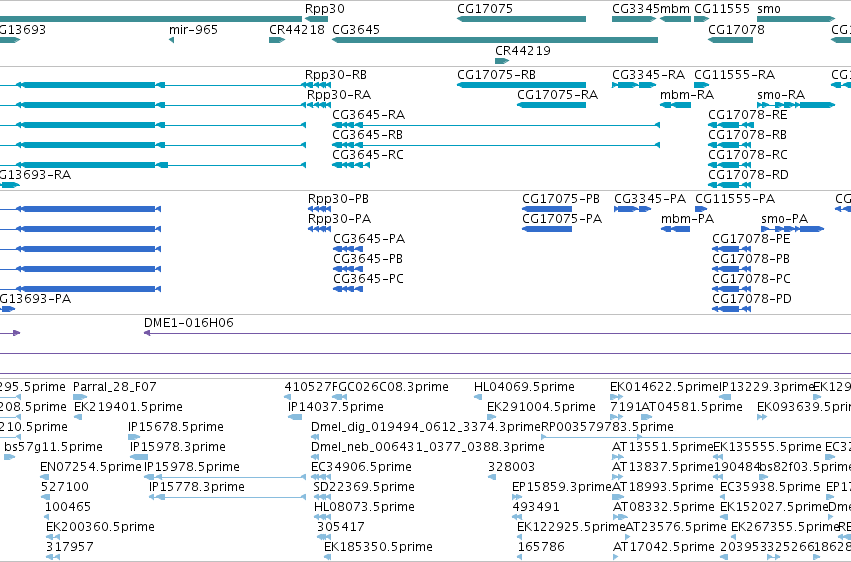Click the EK200360.5prime EST label

tap(100, 527)
